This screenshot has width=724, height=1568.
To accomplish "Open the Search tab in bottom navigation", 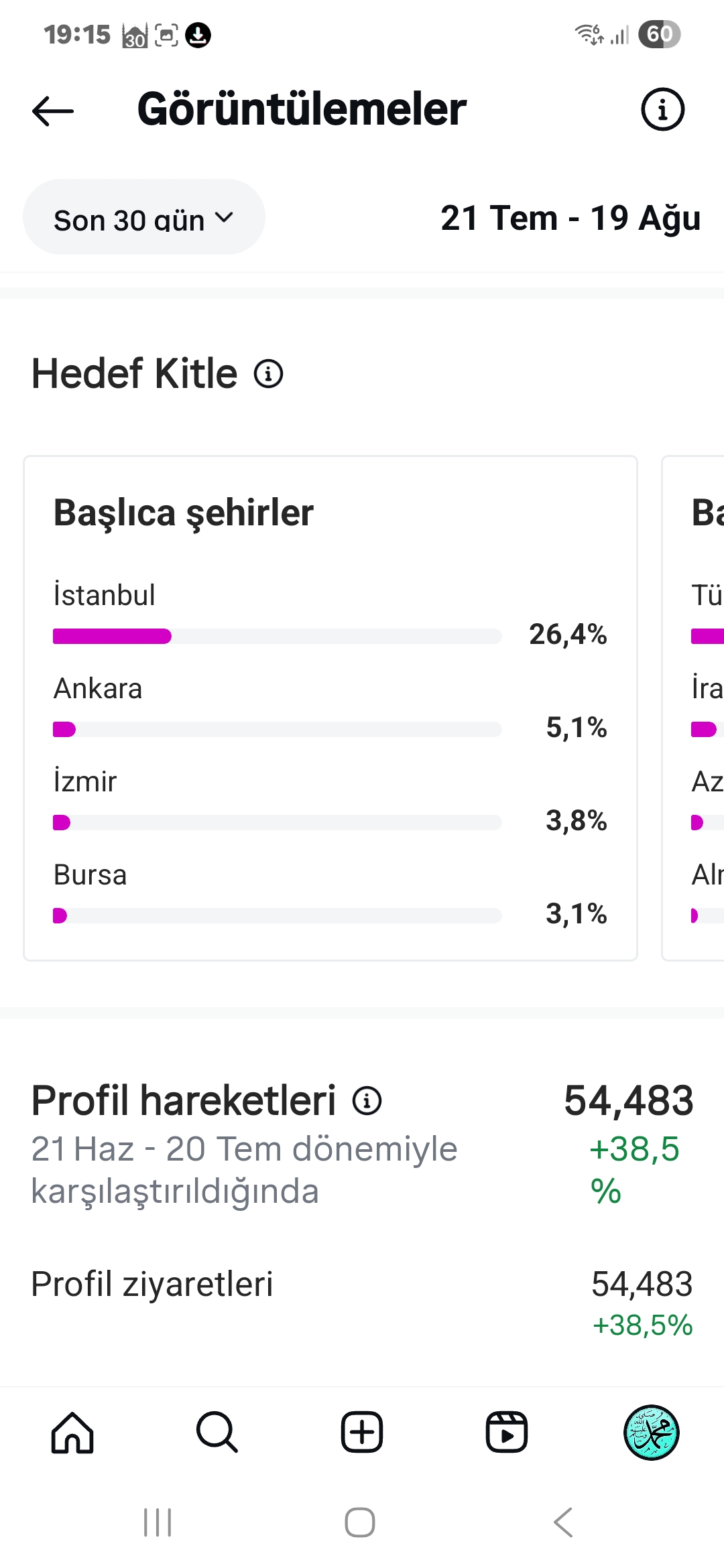I will tap(217, 1432).
